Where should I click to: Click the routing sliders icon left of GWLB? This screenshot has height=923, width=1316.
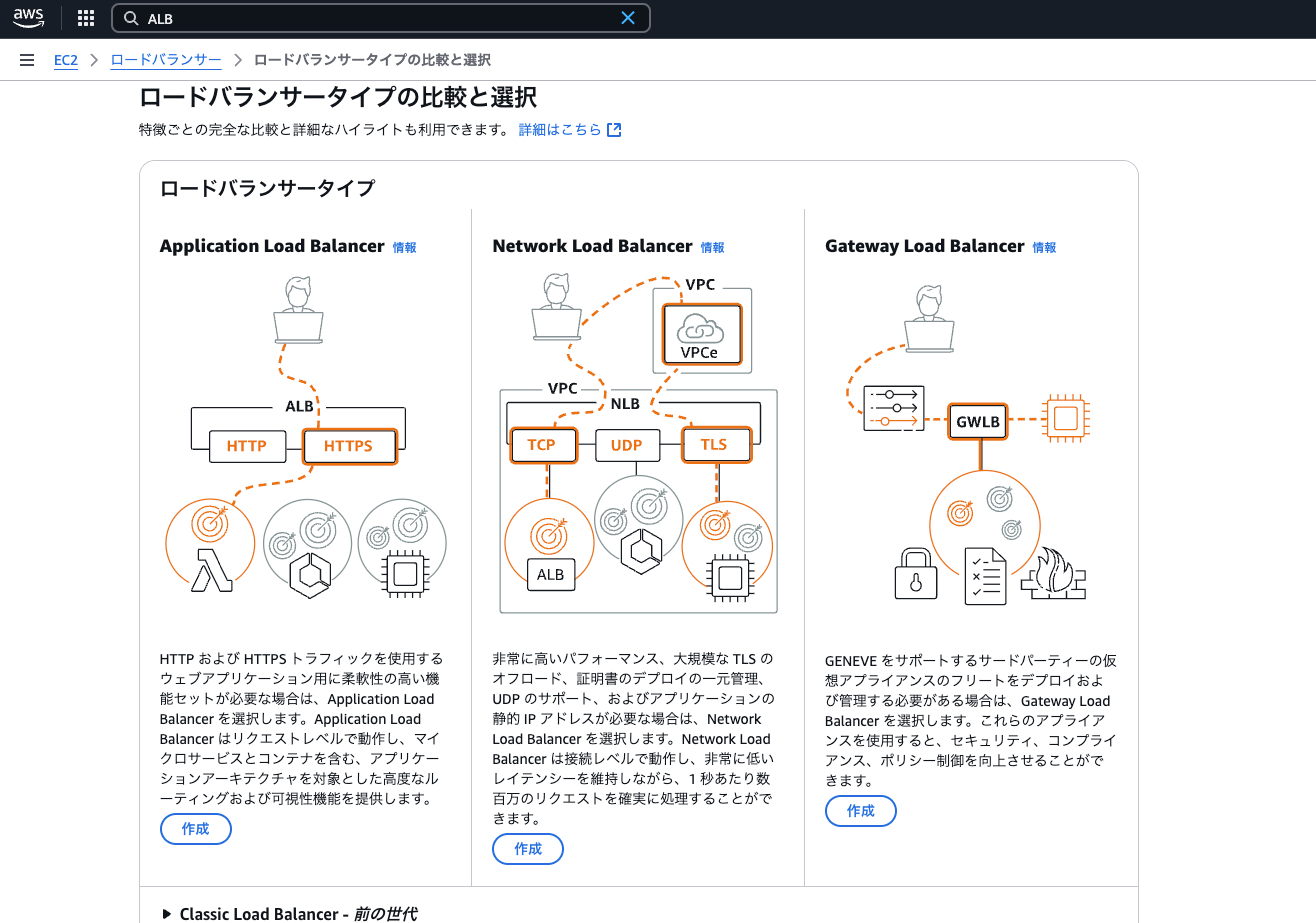tap(894, 408)
